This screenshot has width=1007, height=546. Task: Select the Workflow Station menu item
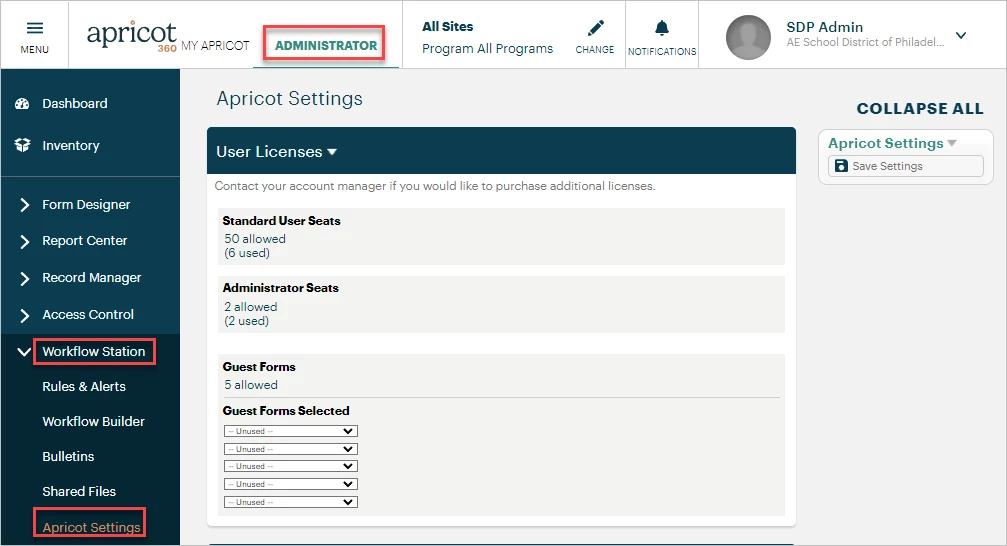pyautogui.click(x=94, y=351)
